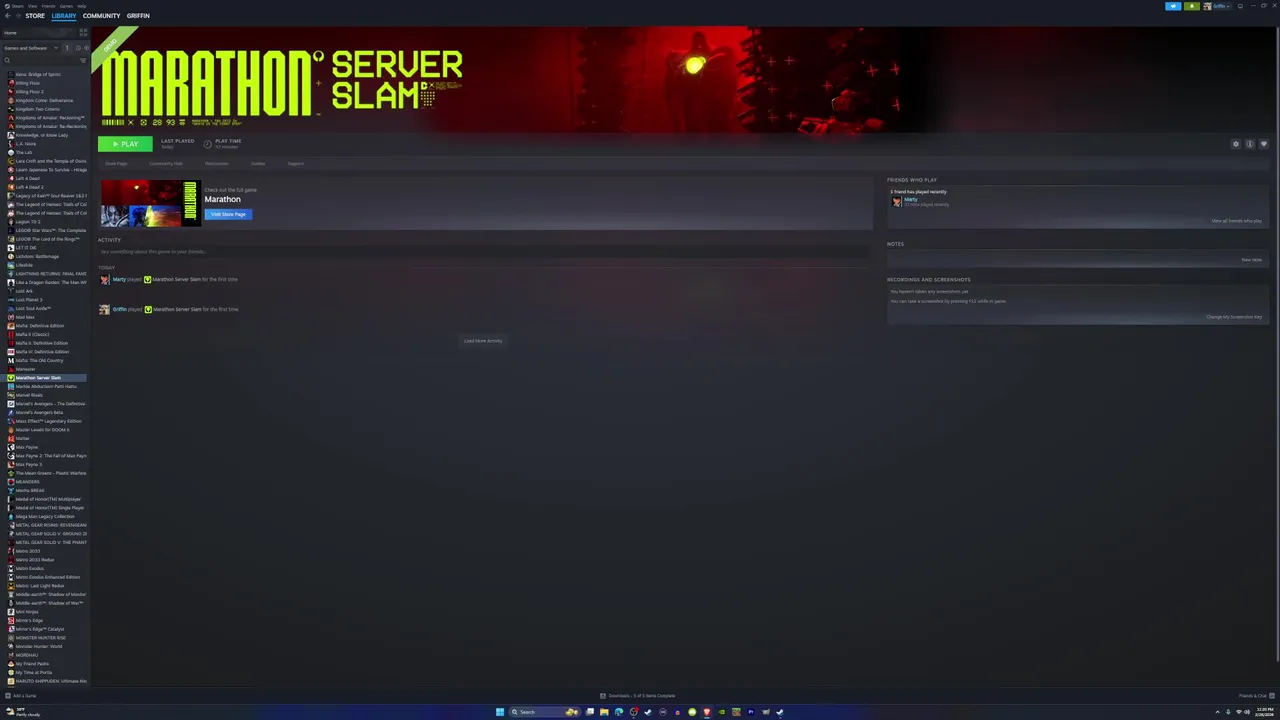
Task: Open Store Page link under Play
Action: click(x=116, y=163)
